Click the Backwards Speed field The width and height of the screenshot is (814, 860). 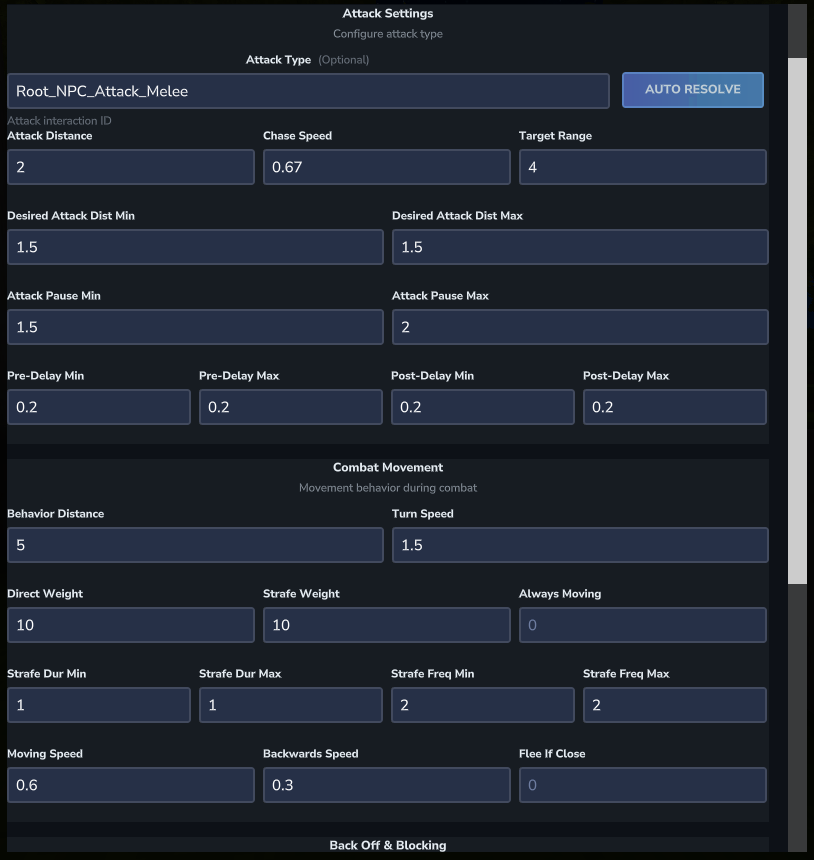pyautogui.click(x=386, y=785)
